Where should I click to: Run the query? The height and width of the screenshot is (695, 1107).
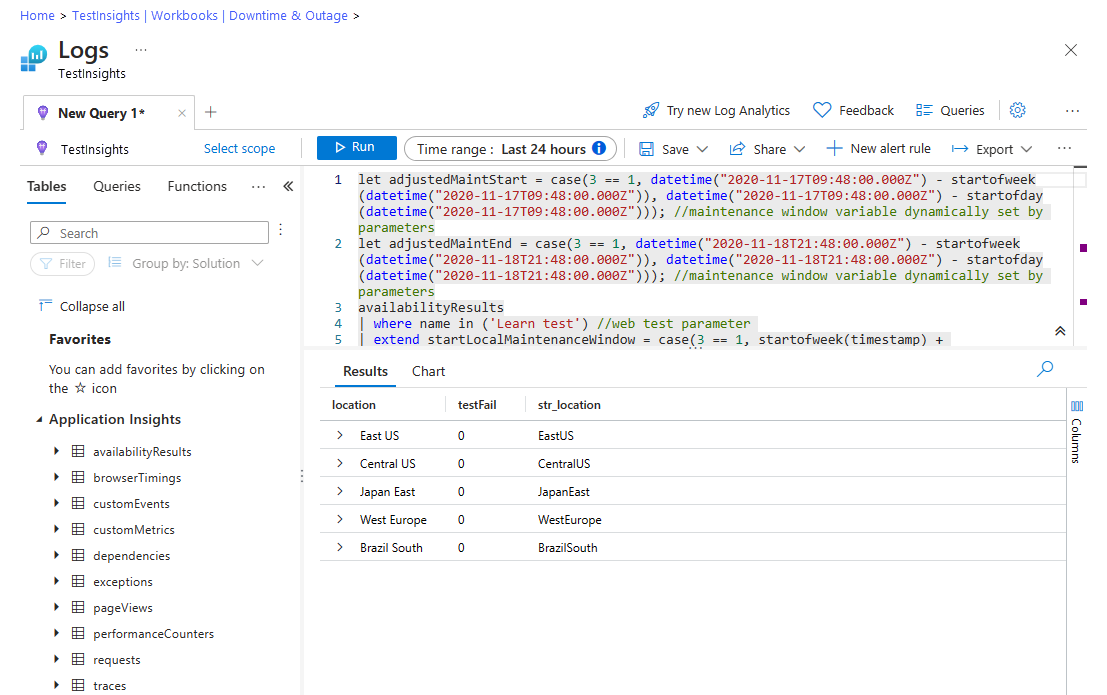[356, 148]
